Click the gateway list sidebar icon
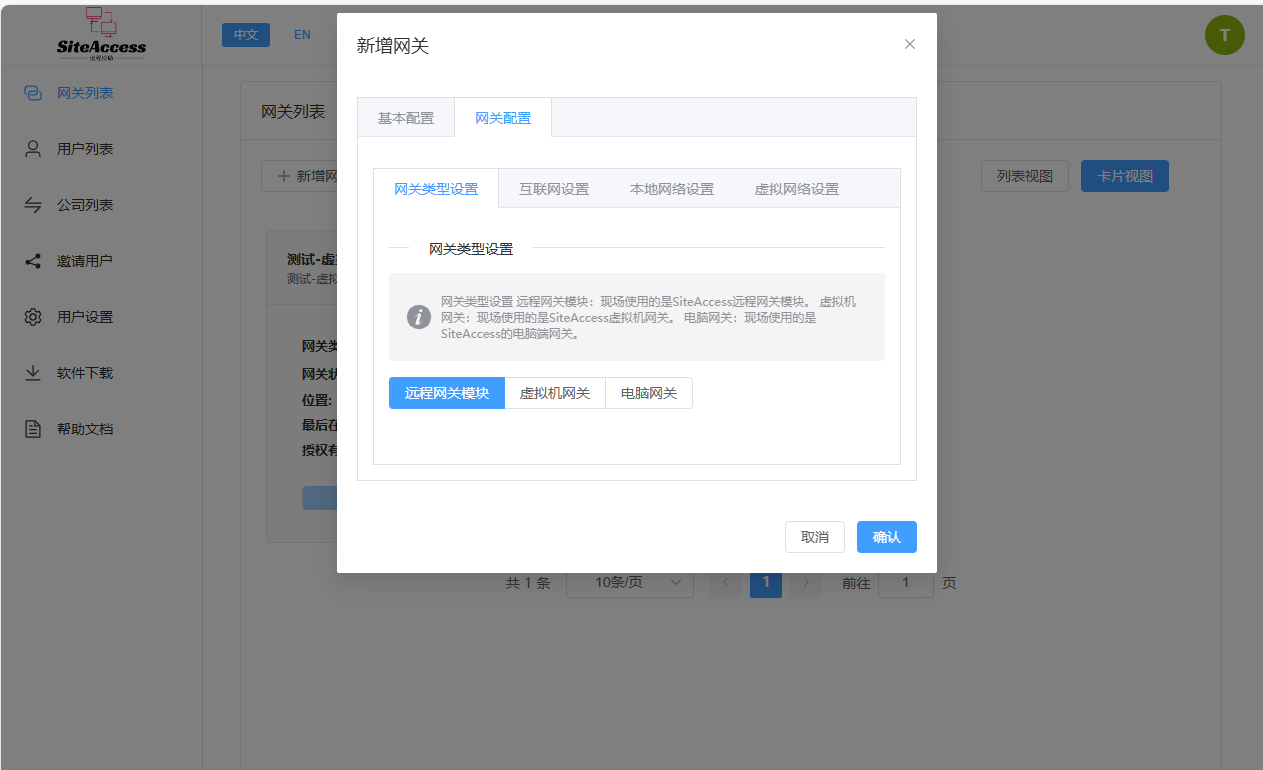This screenshot has height=770, width=1263. pos(33,93)
